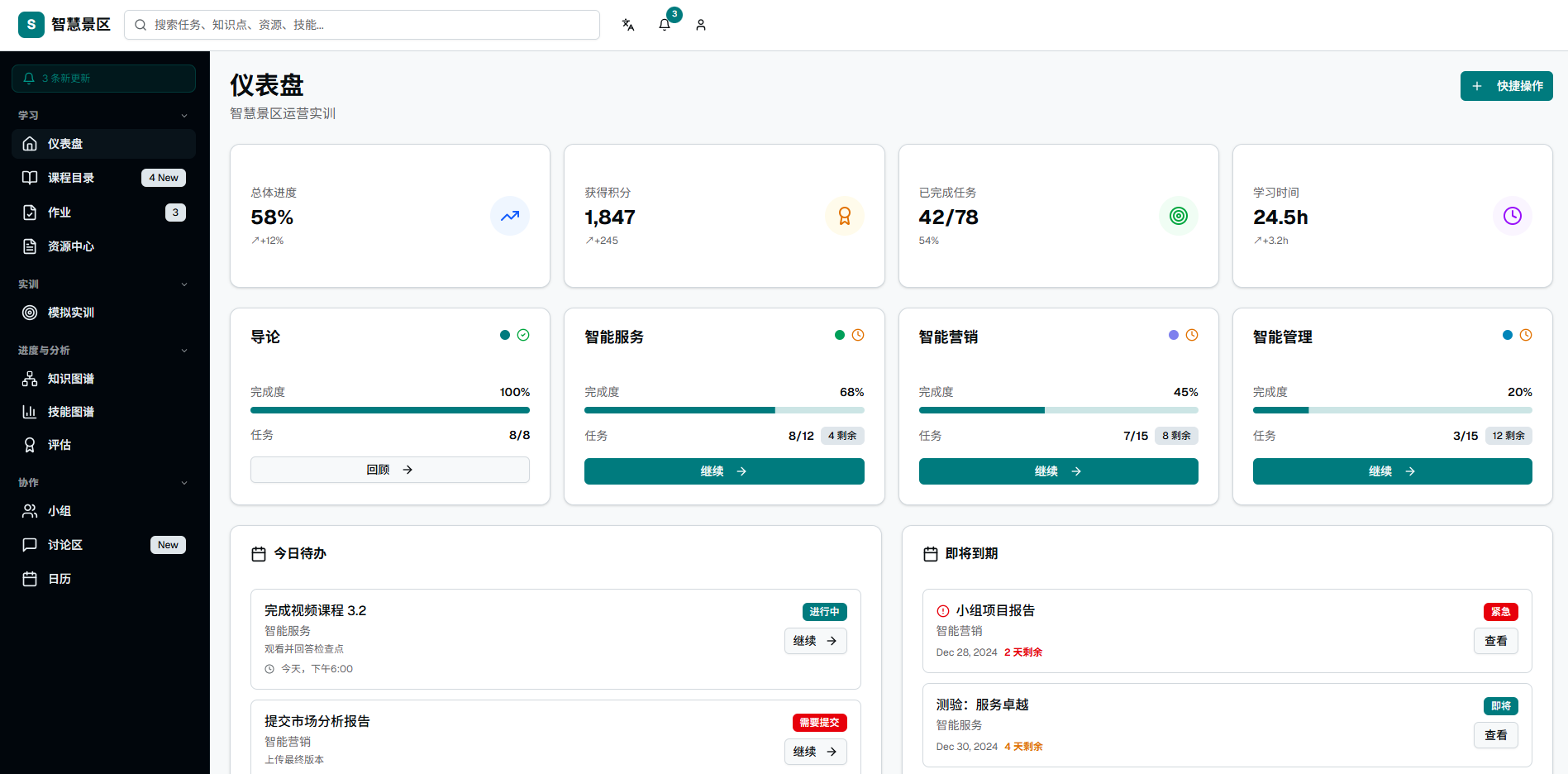Collapse the 学习 sidebar section
Screen dimensions: 1568x774
[x=184, y=116]
